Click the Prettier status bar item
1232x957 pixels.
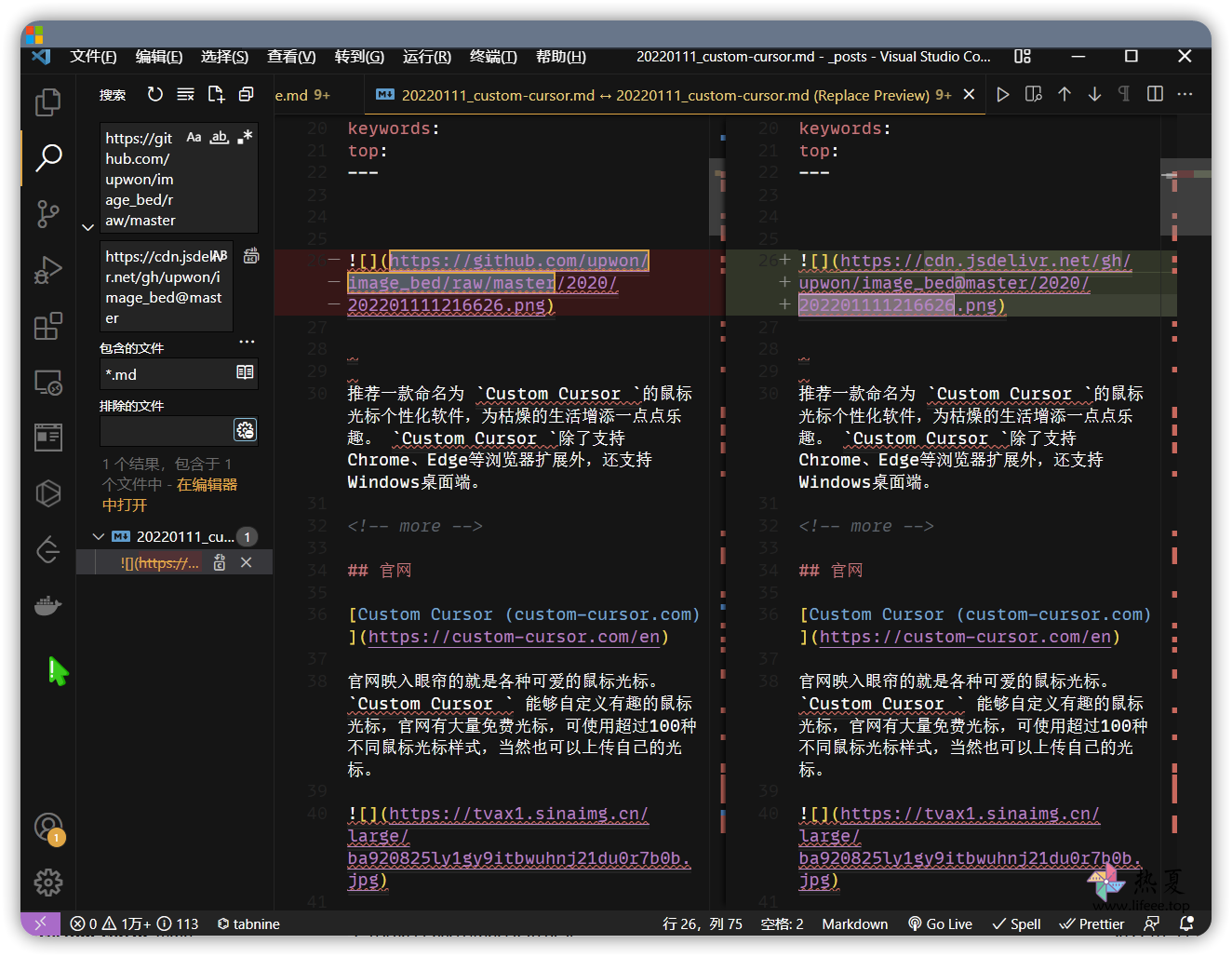(1091, 923)
